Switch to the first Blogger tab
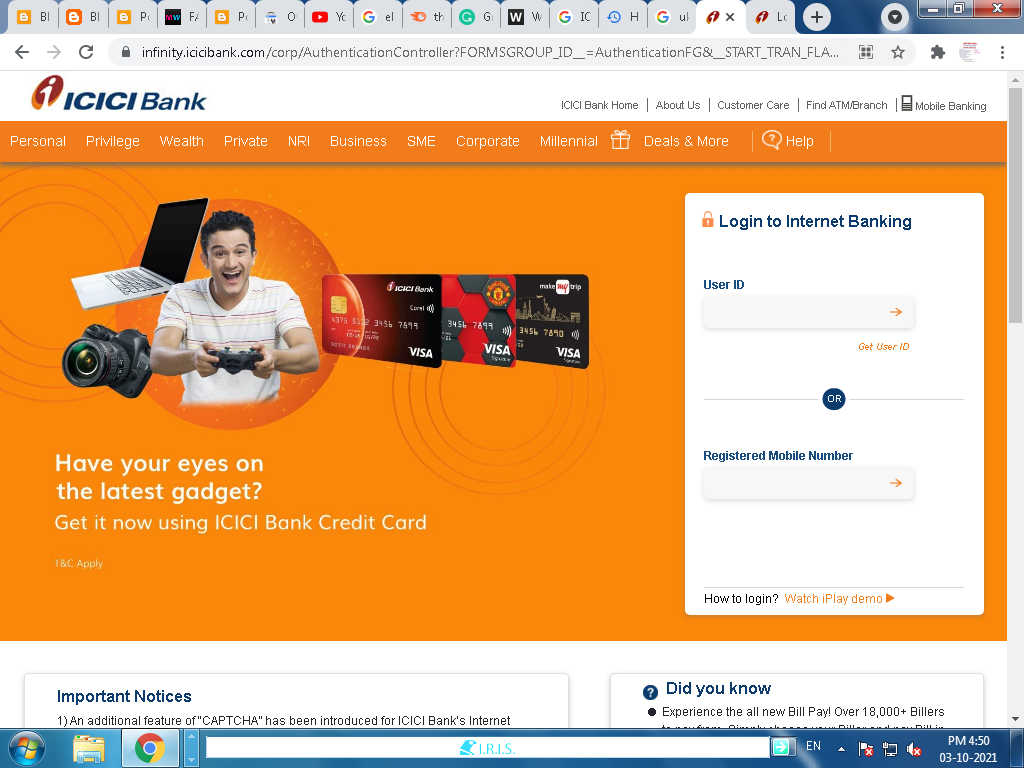Viewport: 1024px width, 768px height. [x=33, y=17]
